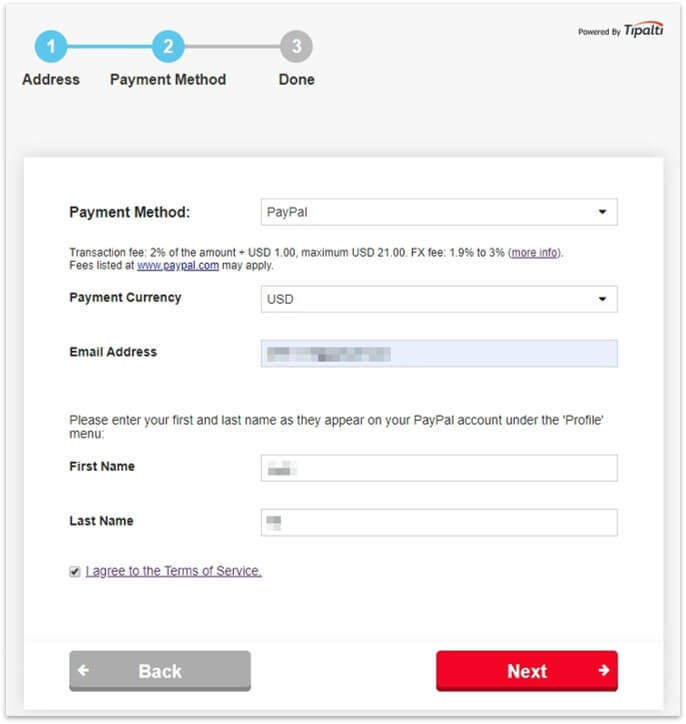Open the Payment Method dropdown
The image size is (686, 724).
coord(438,212)
